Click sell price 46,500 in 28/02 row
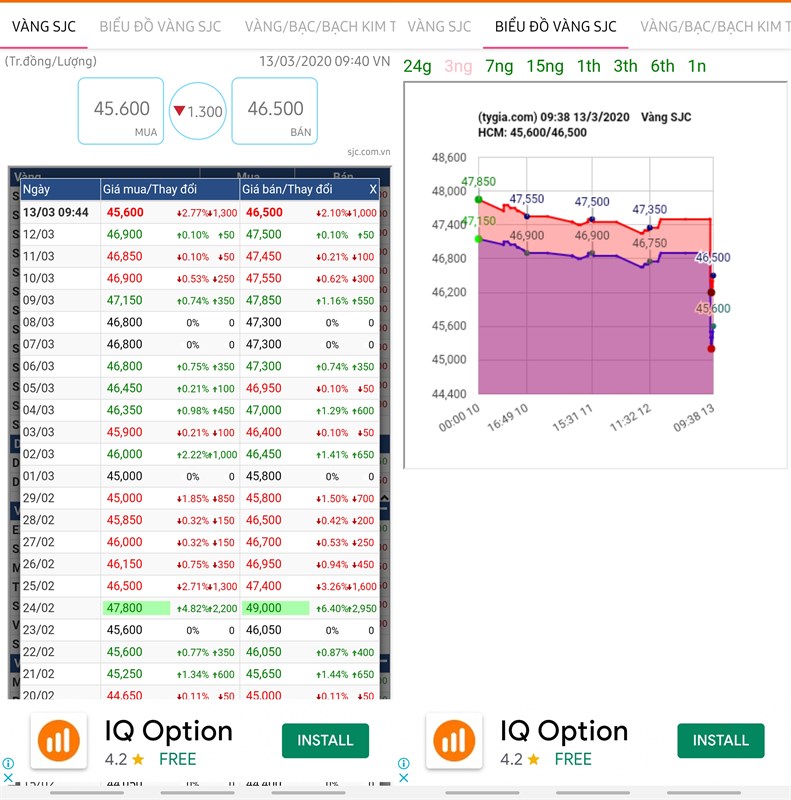Viewport: 791px width, 800px height. tap(264, 520)
